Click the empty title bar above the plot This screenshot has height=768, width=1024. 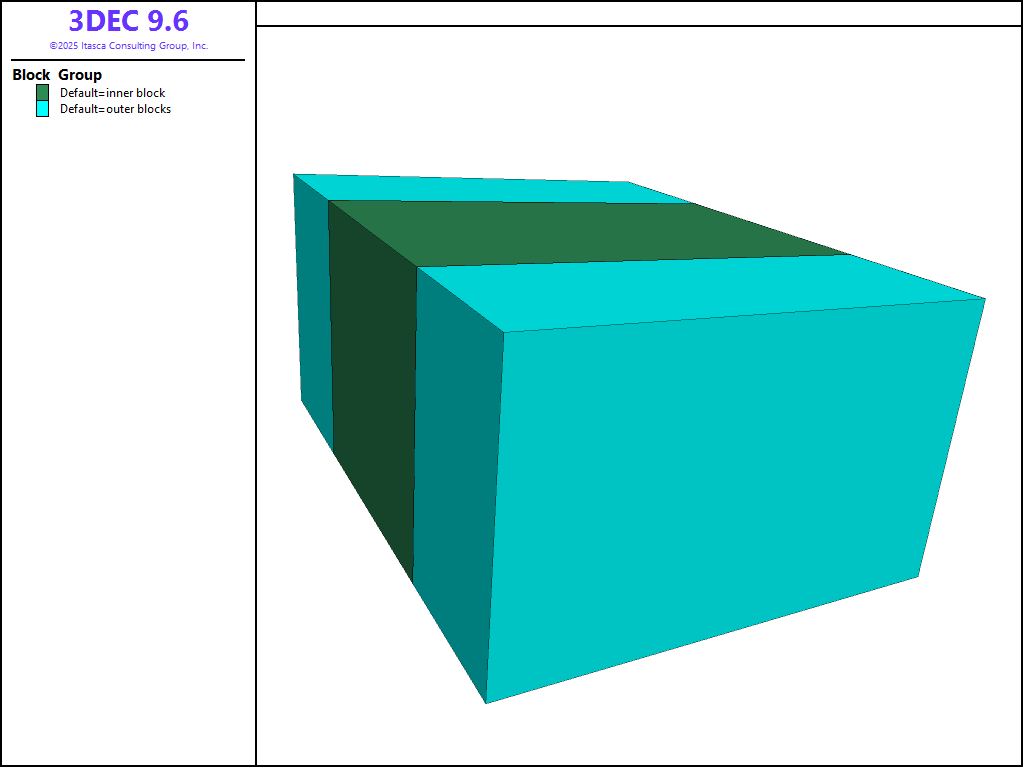pyautogui.click(x=638, y=13)
